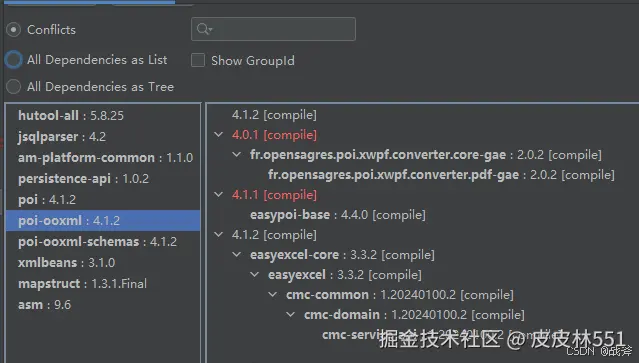Focus the dependency search field

(273, 29)
